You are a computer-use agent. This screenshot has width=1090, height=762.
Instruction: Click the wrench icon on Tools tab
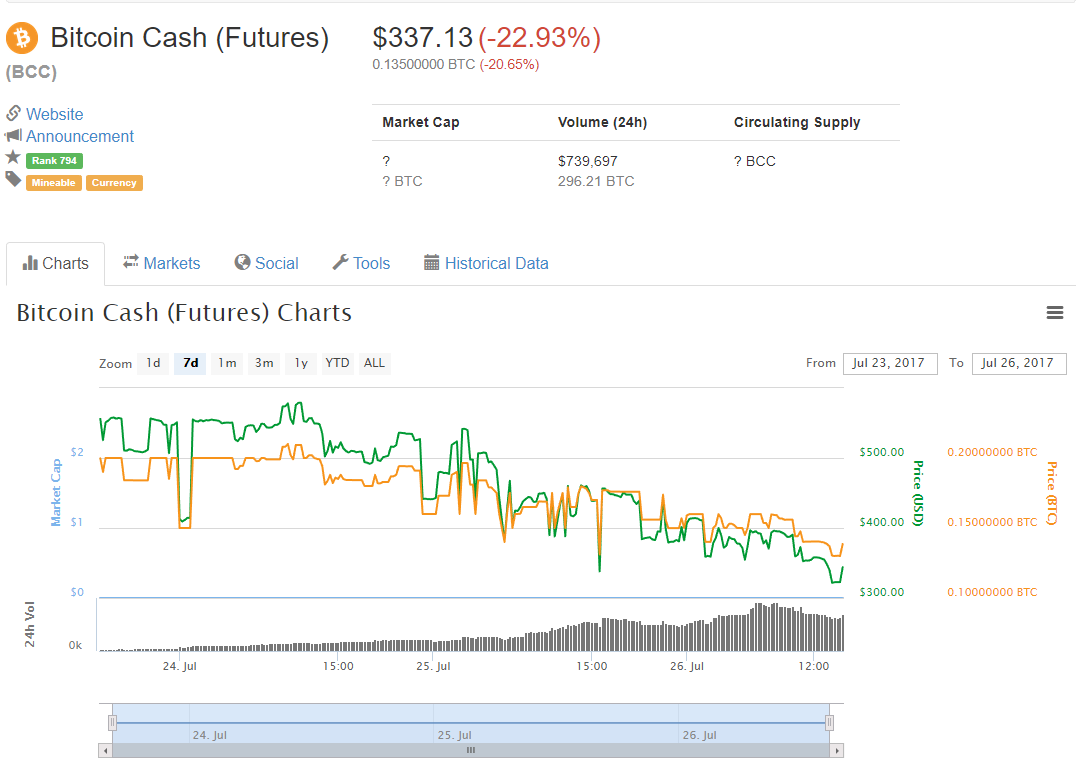tap(340, 262)
